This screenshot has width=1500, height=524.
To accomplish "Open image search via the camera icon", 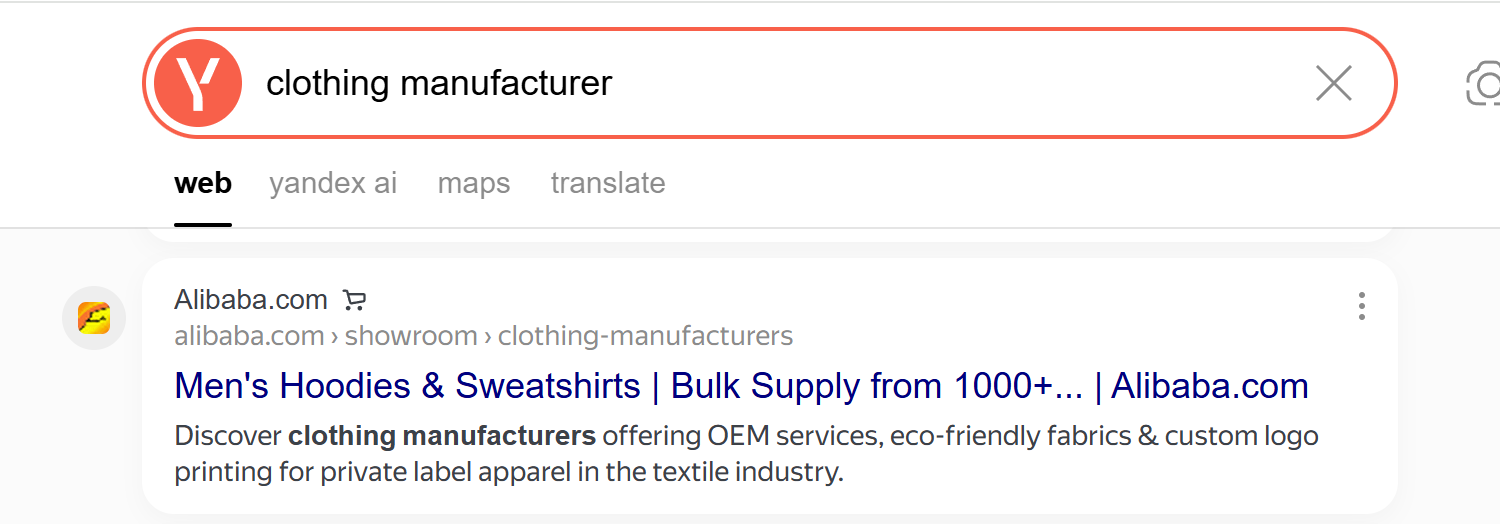I will (1484, 84).
